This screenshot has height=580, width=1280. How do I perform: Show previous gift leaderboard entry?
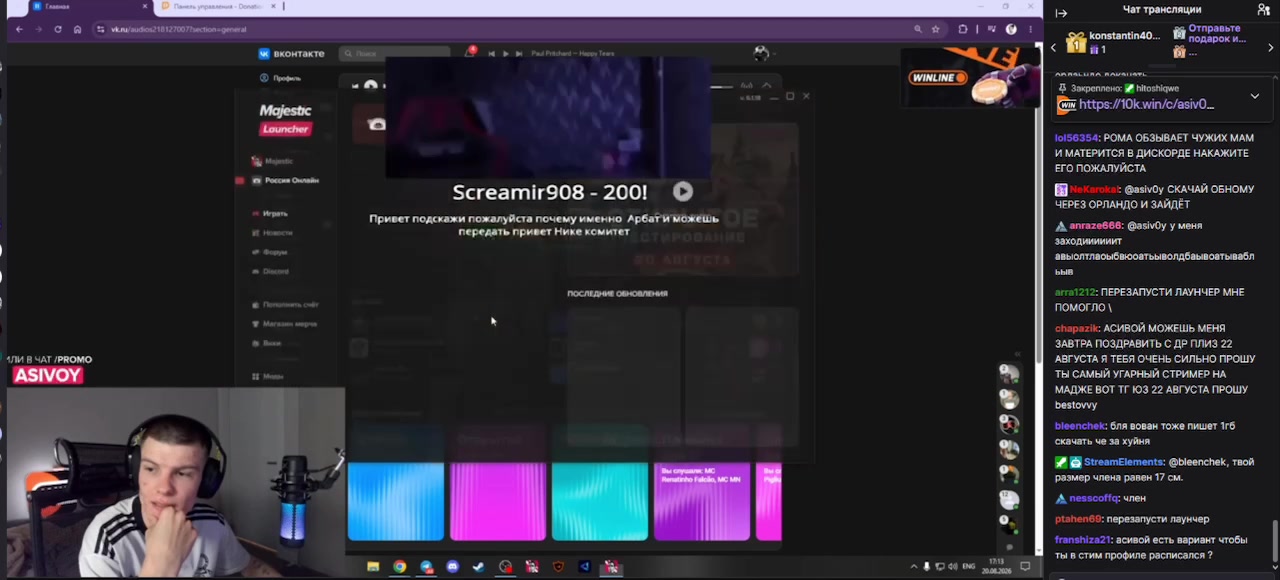pos(1053,47)
